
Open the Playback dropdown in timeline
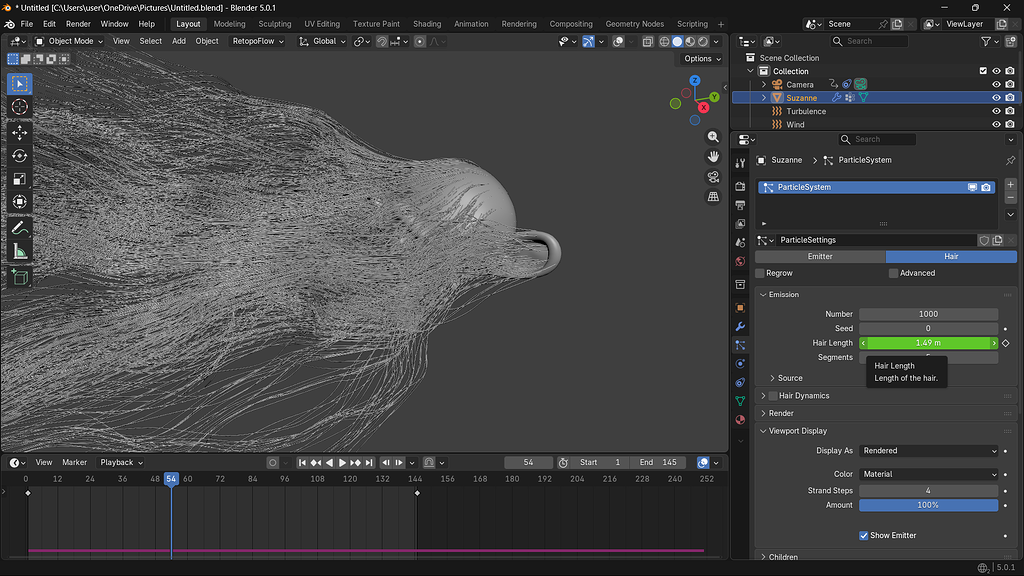121,462
